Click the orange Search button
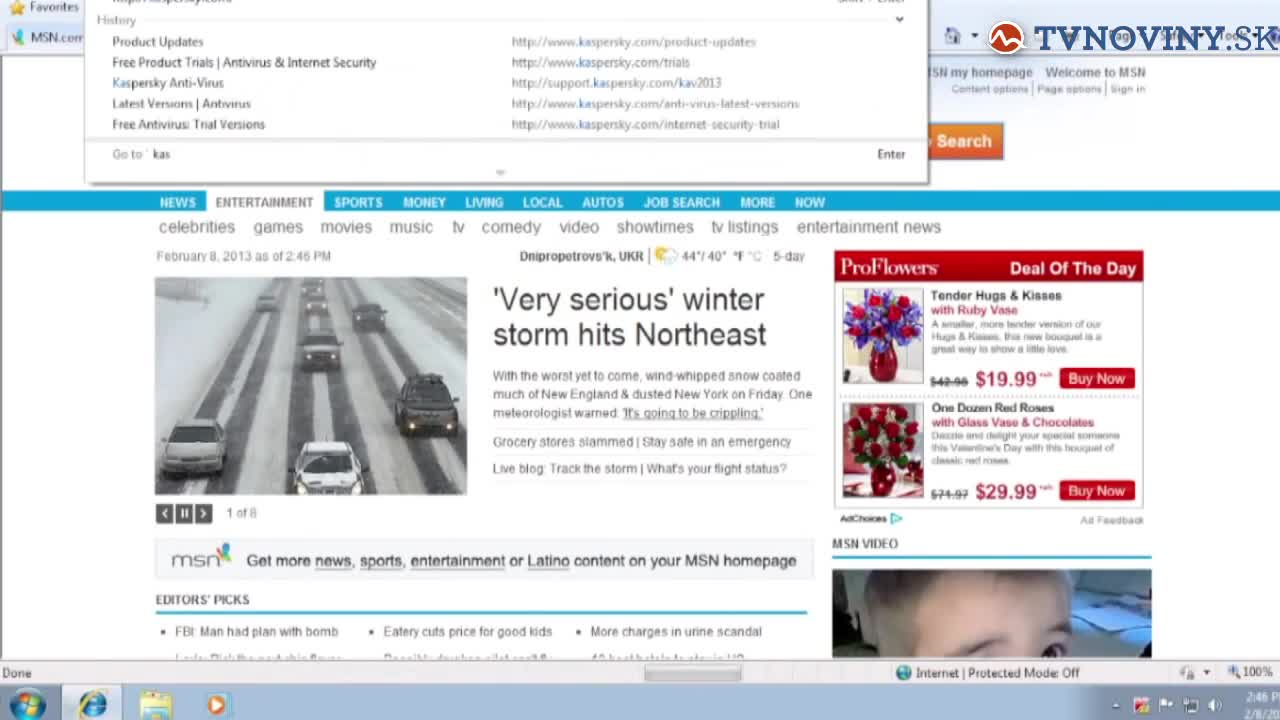This screenshot has width=1280, height=720. click(x=964, y=141)
